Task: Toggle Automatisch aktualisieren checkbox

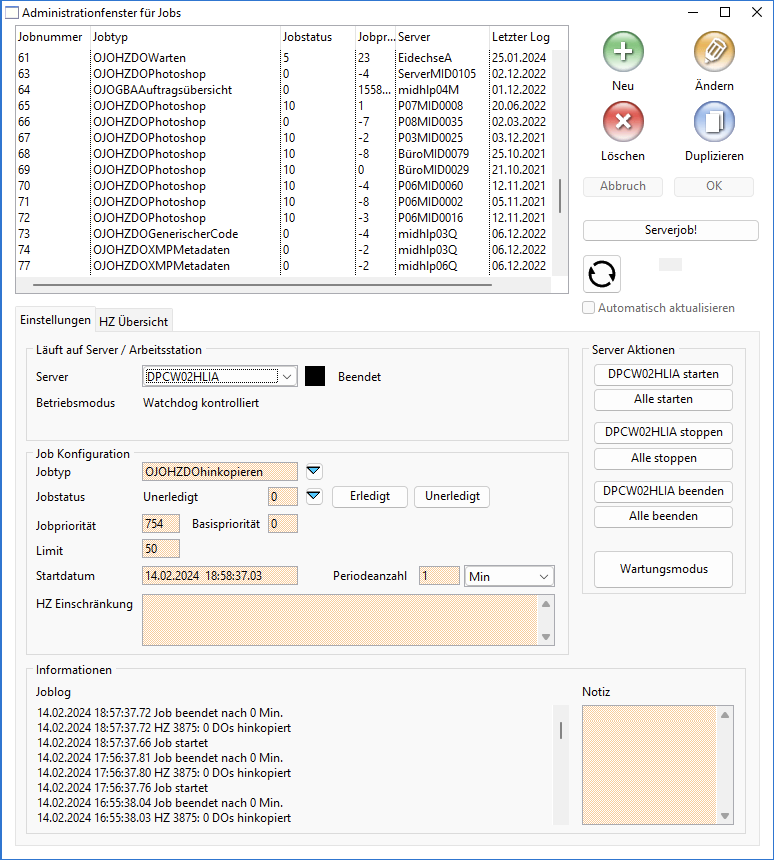Action: click(590, 308)
